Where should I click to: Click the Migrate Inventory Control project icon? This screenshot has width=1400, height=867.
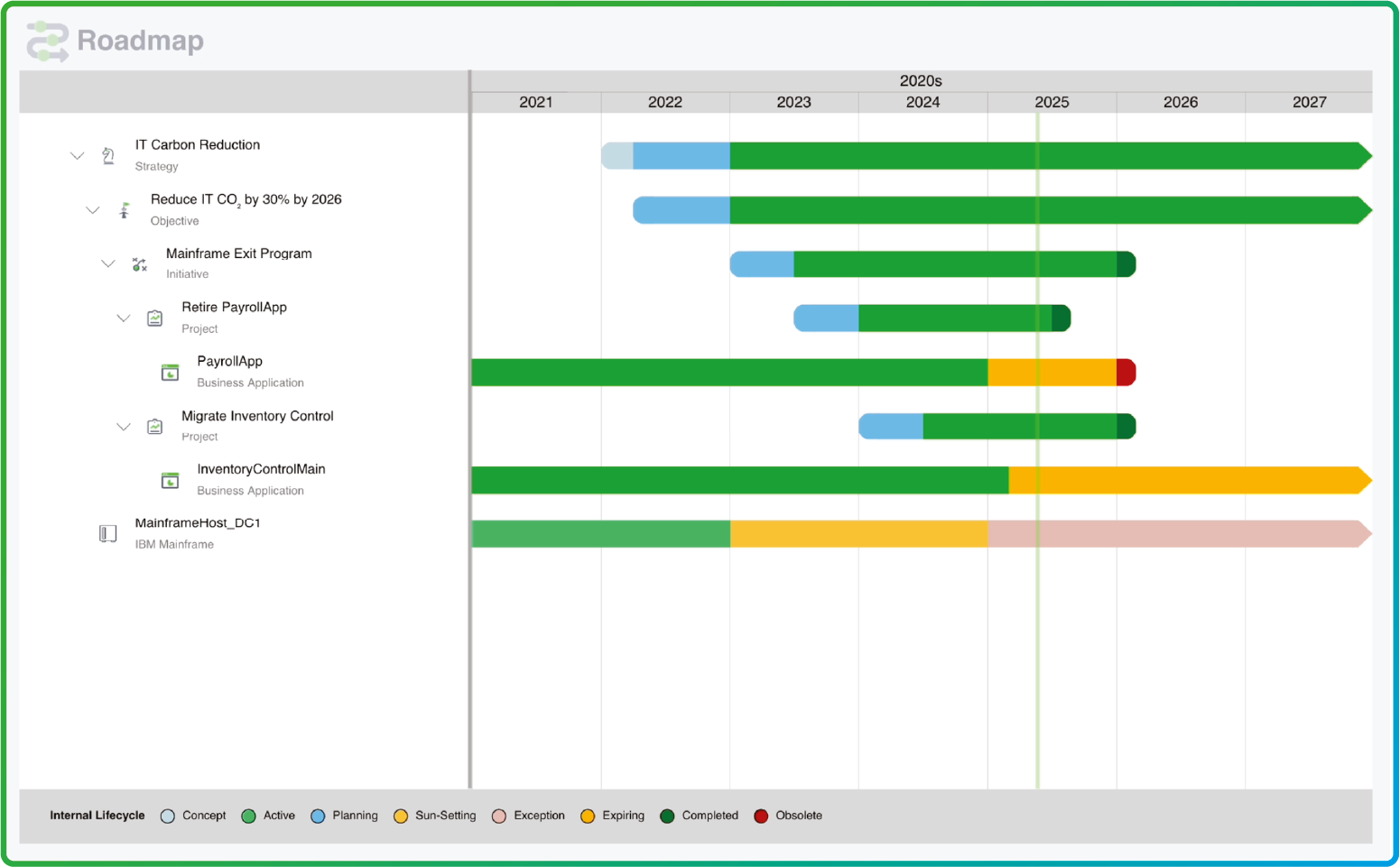(x=155, y=427)
